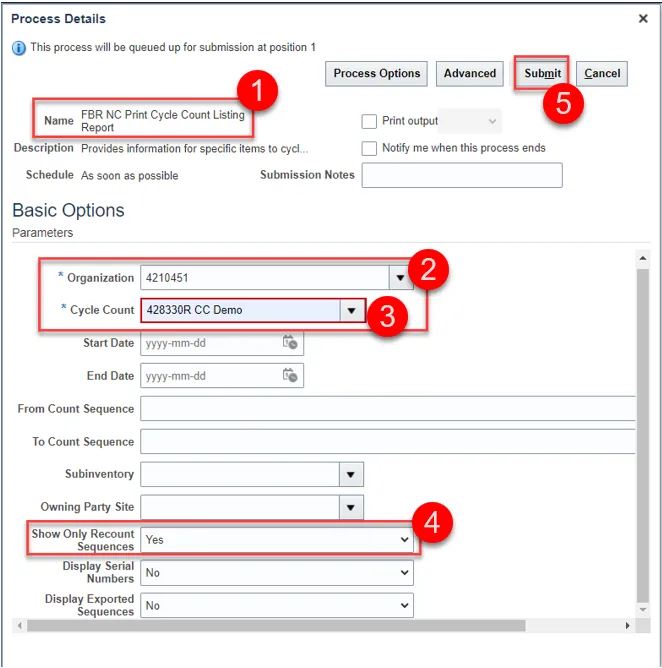Screen dimensions: 662x668
Task: Click the horizontal scrollbar thumb
Action: [276, 625]
